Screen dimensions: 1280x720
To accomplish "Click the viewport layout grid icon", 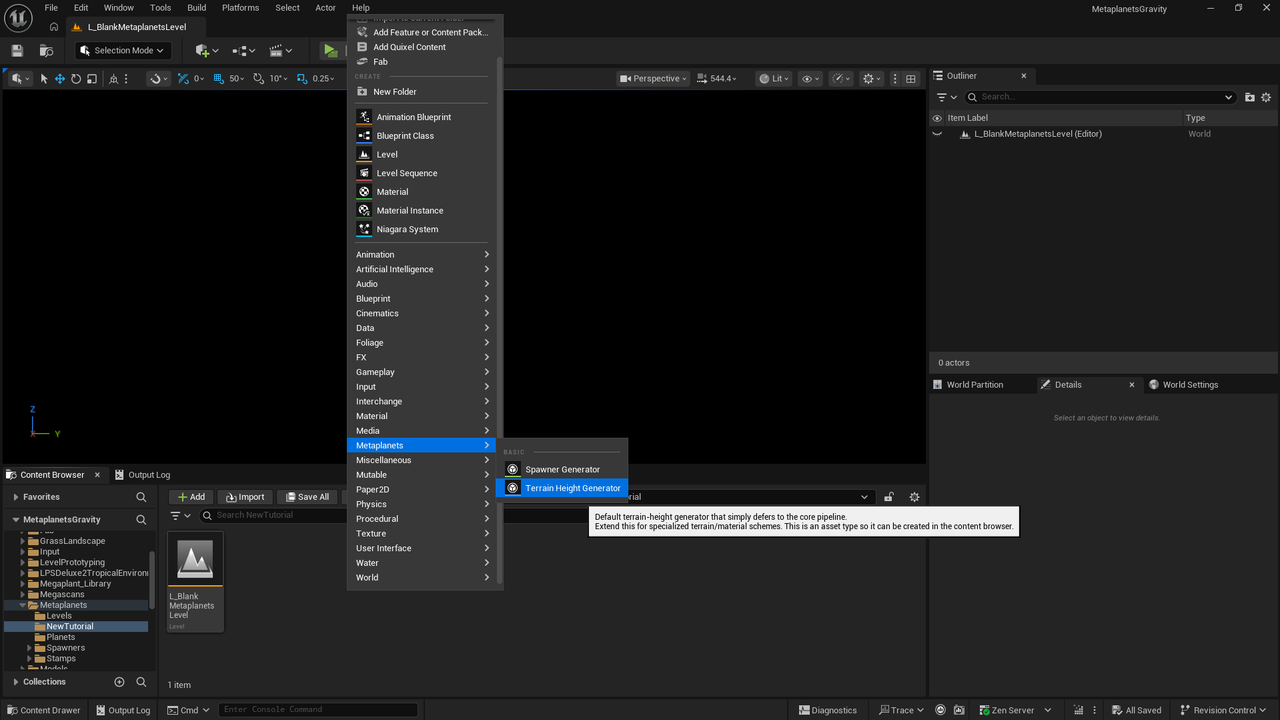I will pyautogui.click(x=911, y=79).
